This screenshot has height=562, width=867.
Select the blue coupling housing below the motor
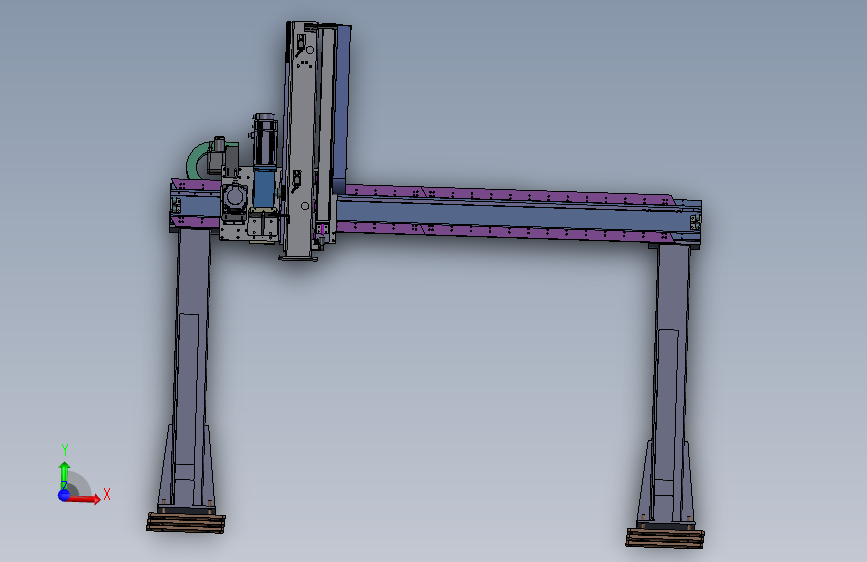(264, 186)
